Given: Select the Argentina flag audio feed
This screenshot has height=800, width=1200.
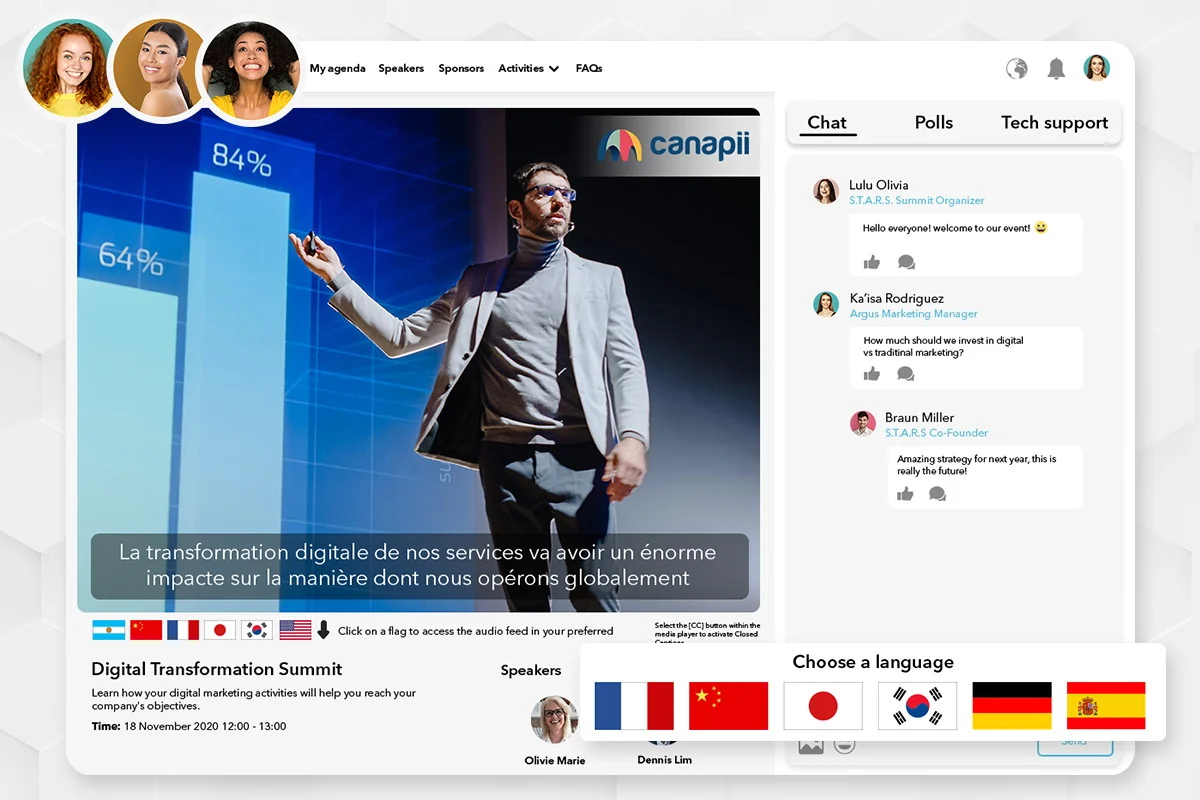Looking at the screenshot, I should point(109,630).
